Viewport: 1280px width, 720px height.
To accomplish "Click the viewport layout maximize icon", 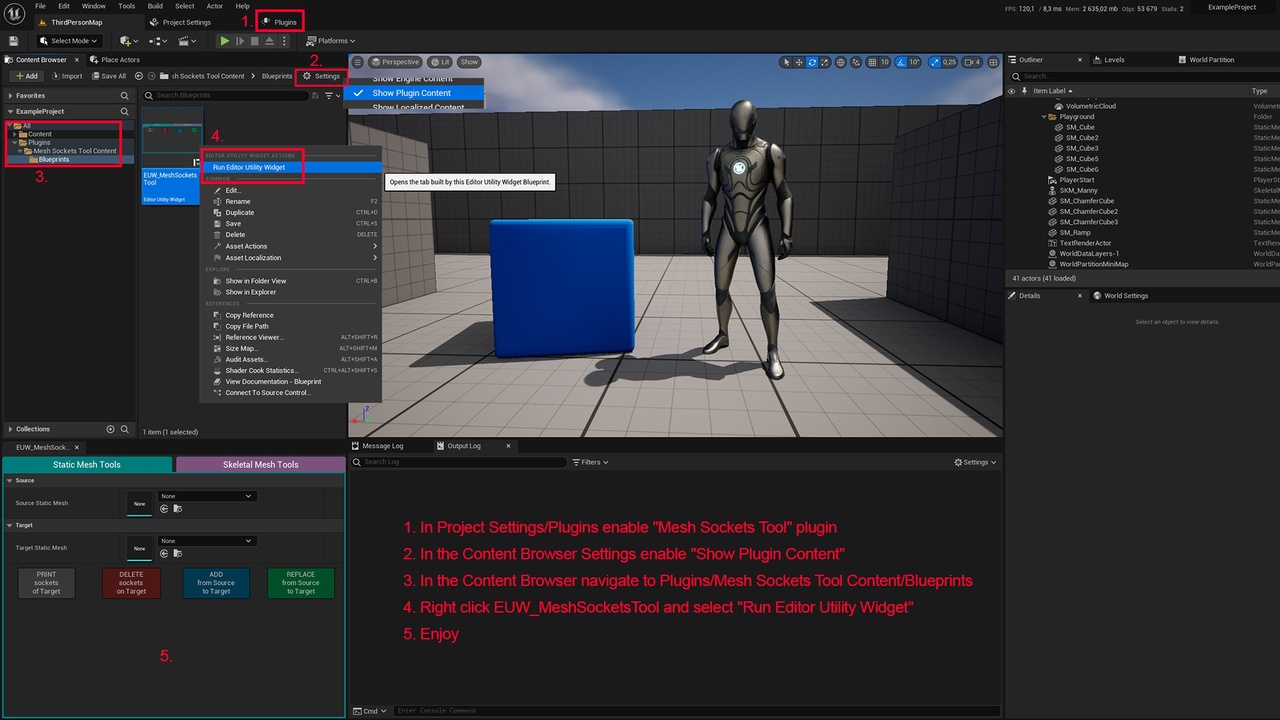I will click(993, 62).
